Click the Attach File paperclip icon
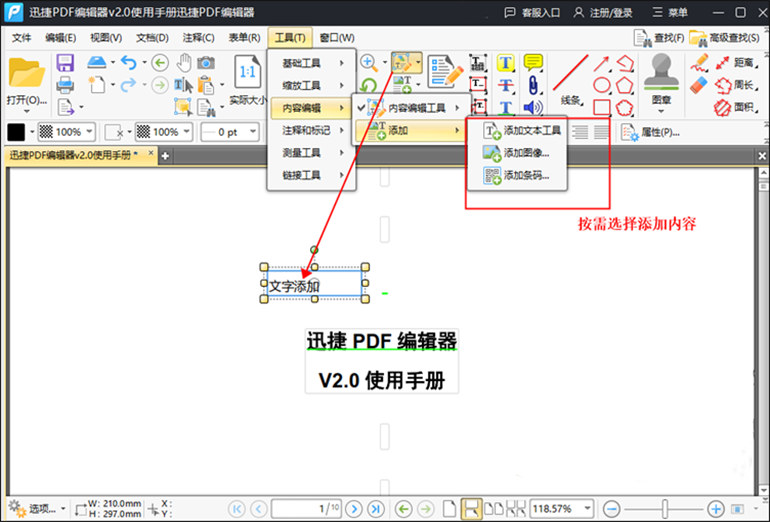This screenshot has height=522, width=770. [x=533, y=85]
